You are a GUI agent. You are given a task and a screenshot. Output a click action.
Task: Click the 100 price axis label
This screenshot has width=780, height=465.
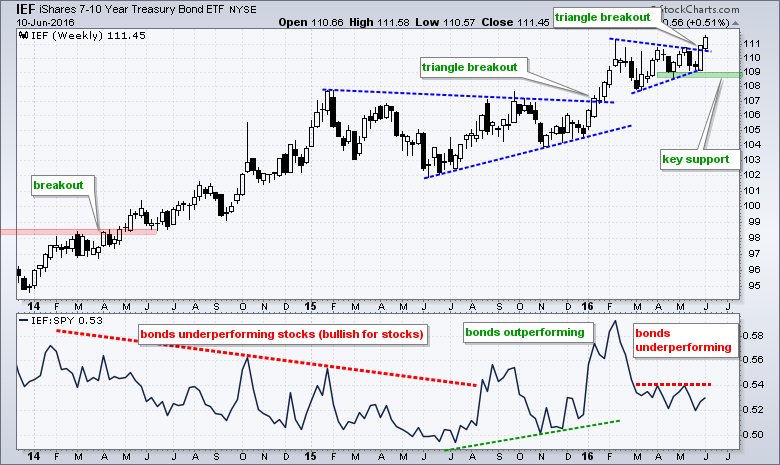pyautogui.click(x=751, y=205)
